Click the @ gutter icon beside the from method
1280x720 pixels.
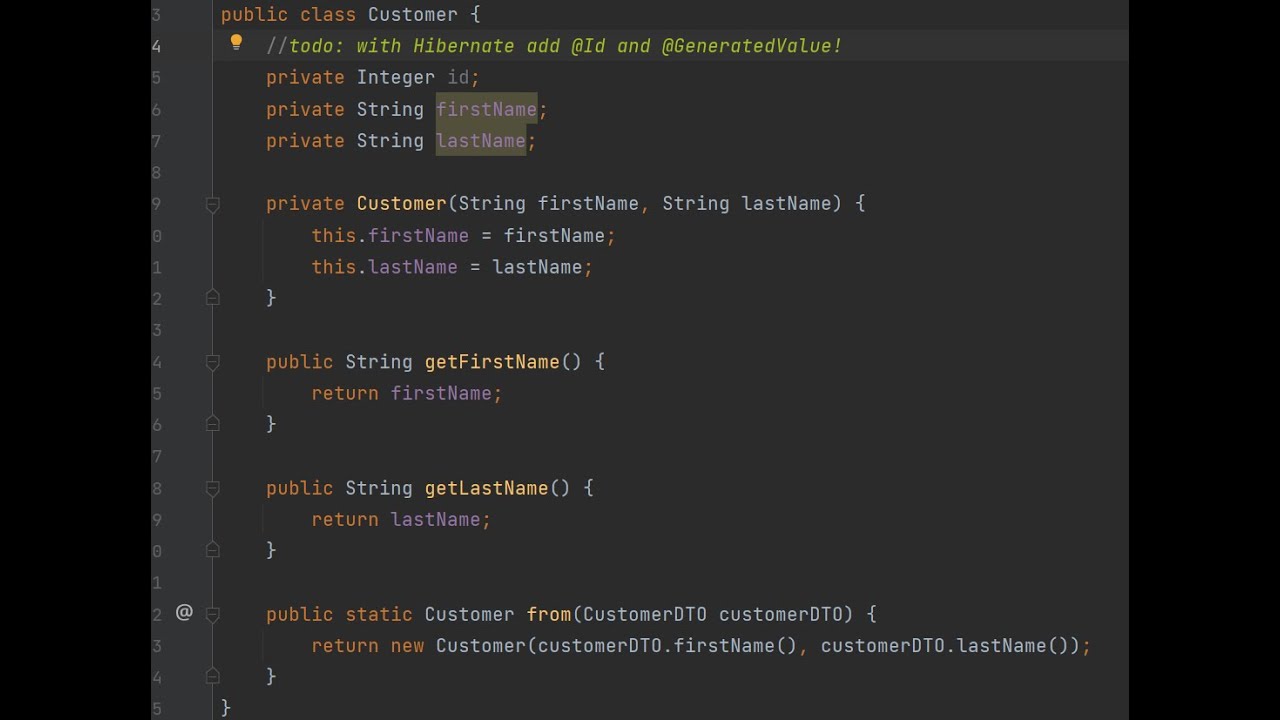(184, 612)
